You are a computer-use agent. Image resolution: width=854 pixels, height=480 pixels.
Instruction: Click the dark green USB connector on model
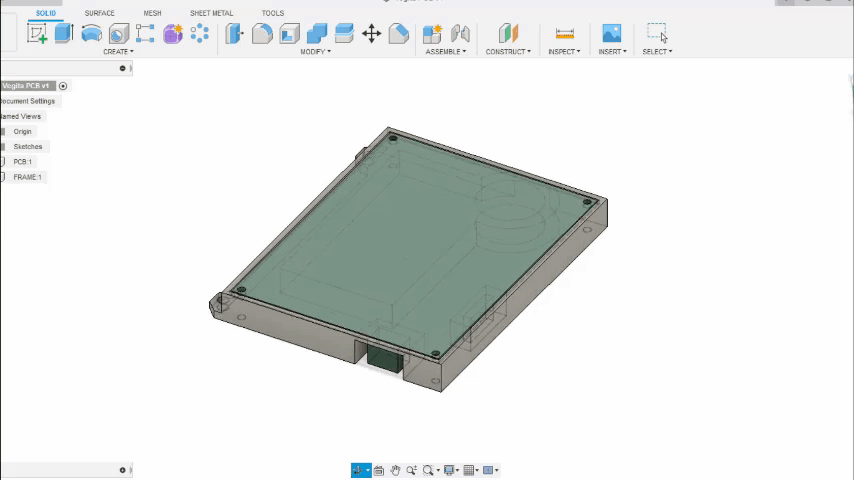coord(385,360)
